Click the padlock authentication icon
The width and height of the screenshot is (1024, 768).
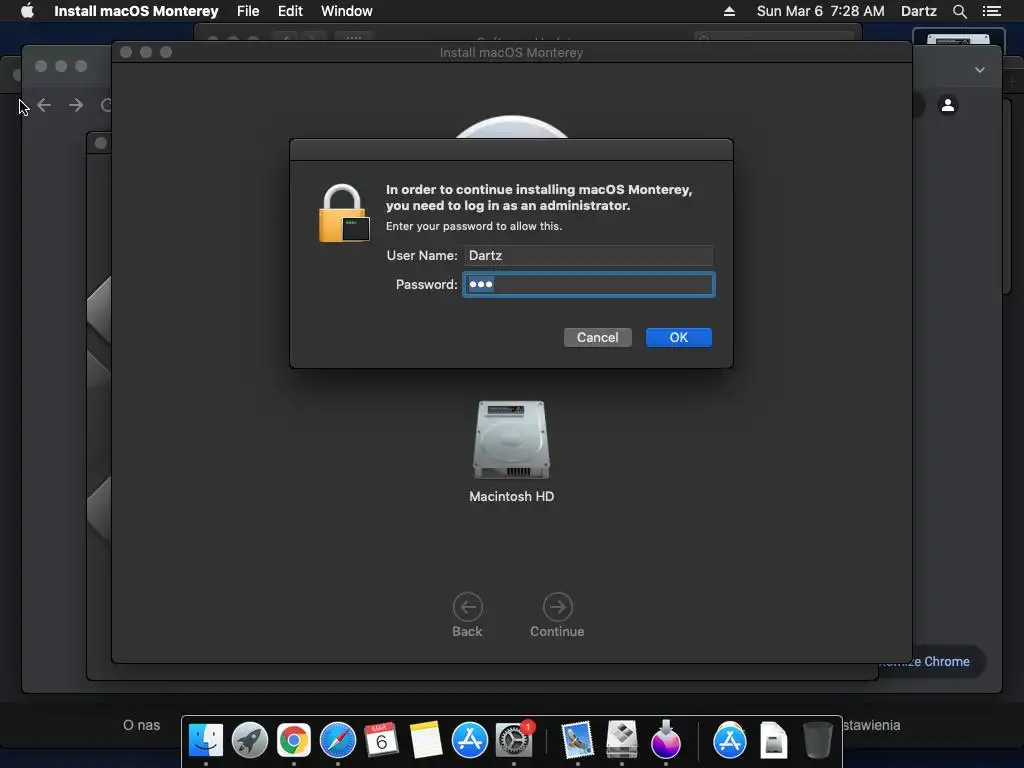(344, 214)
